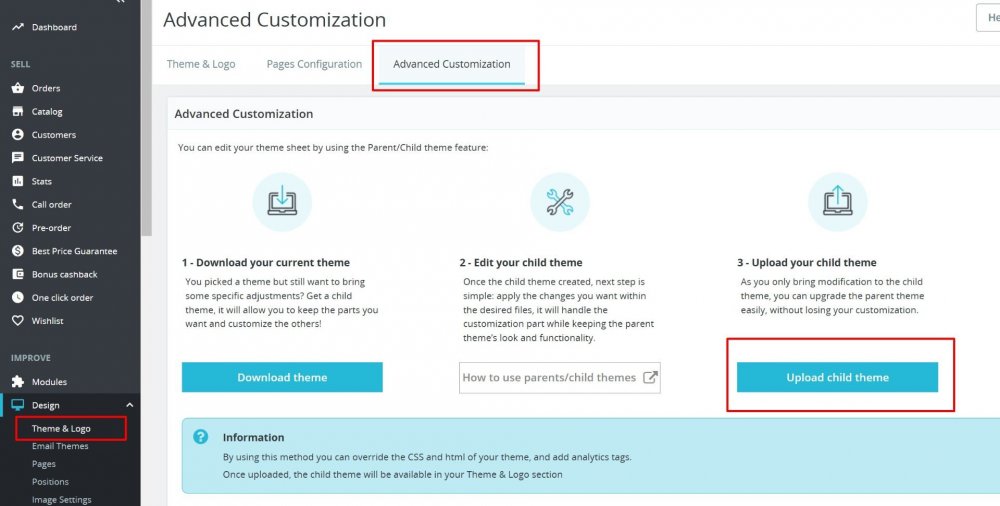Switch to the Theme & Logo tab
Image resolution: width=1000 pixels, height=506 pixels.
pyautogui.click(x=201, y=64)
